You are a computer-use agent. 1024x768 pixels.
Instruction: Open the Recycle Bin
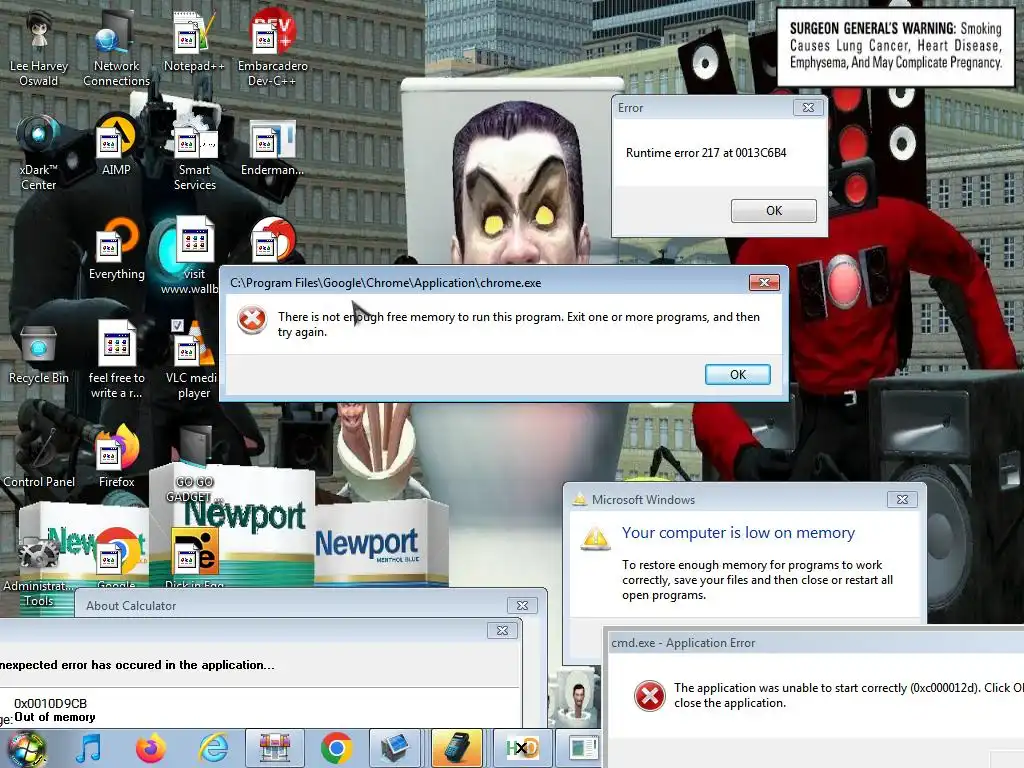(x=39, y=353)
